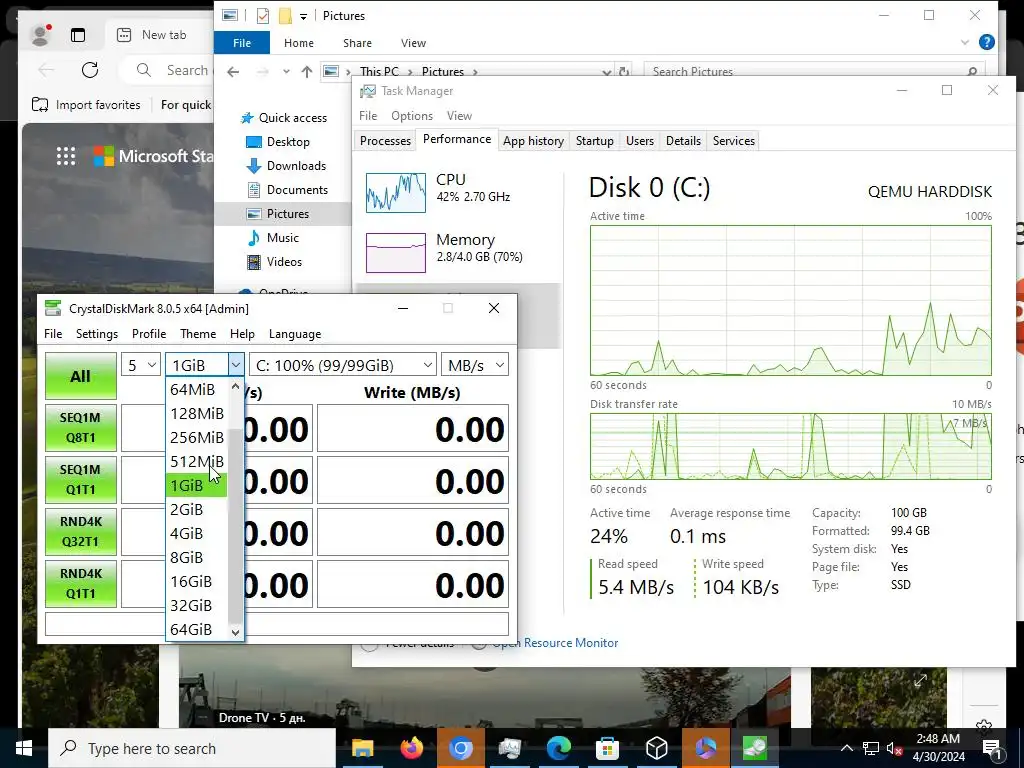
Task: Open CrystalDiskMark Theme menu
Action: point(198,334)
